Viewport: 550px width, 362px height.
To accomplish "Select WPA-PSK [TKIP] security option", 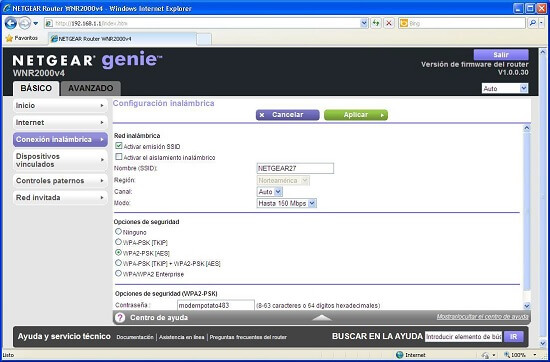I will click(119, 242).
